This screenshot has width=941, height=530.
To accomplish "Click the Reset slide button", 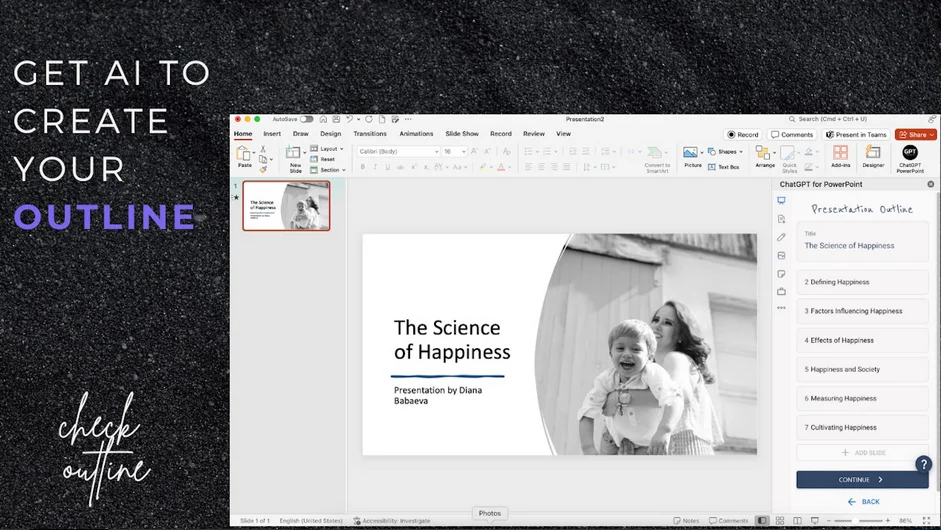I will click(323, 159).
